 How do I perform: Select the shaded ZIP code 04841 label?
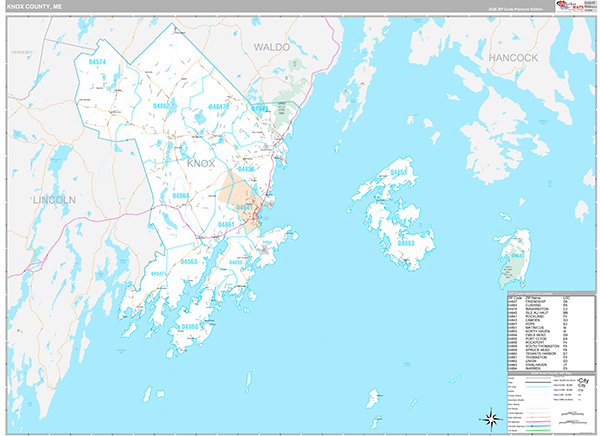pos(245,207)
